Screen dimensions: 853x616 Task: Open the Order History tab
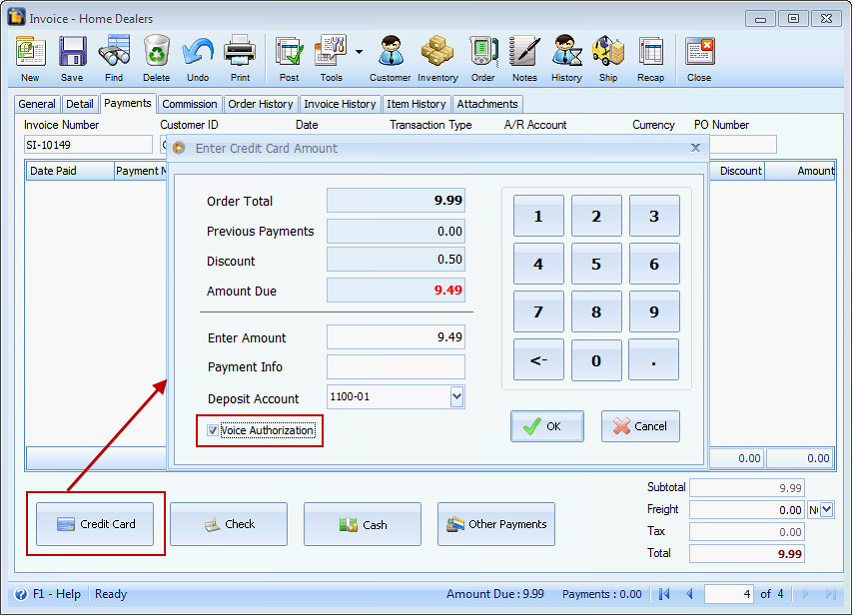261,104
